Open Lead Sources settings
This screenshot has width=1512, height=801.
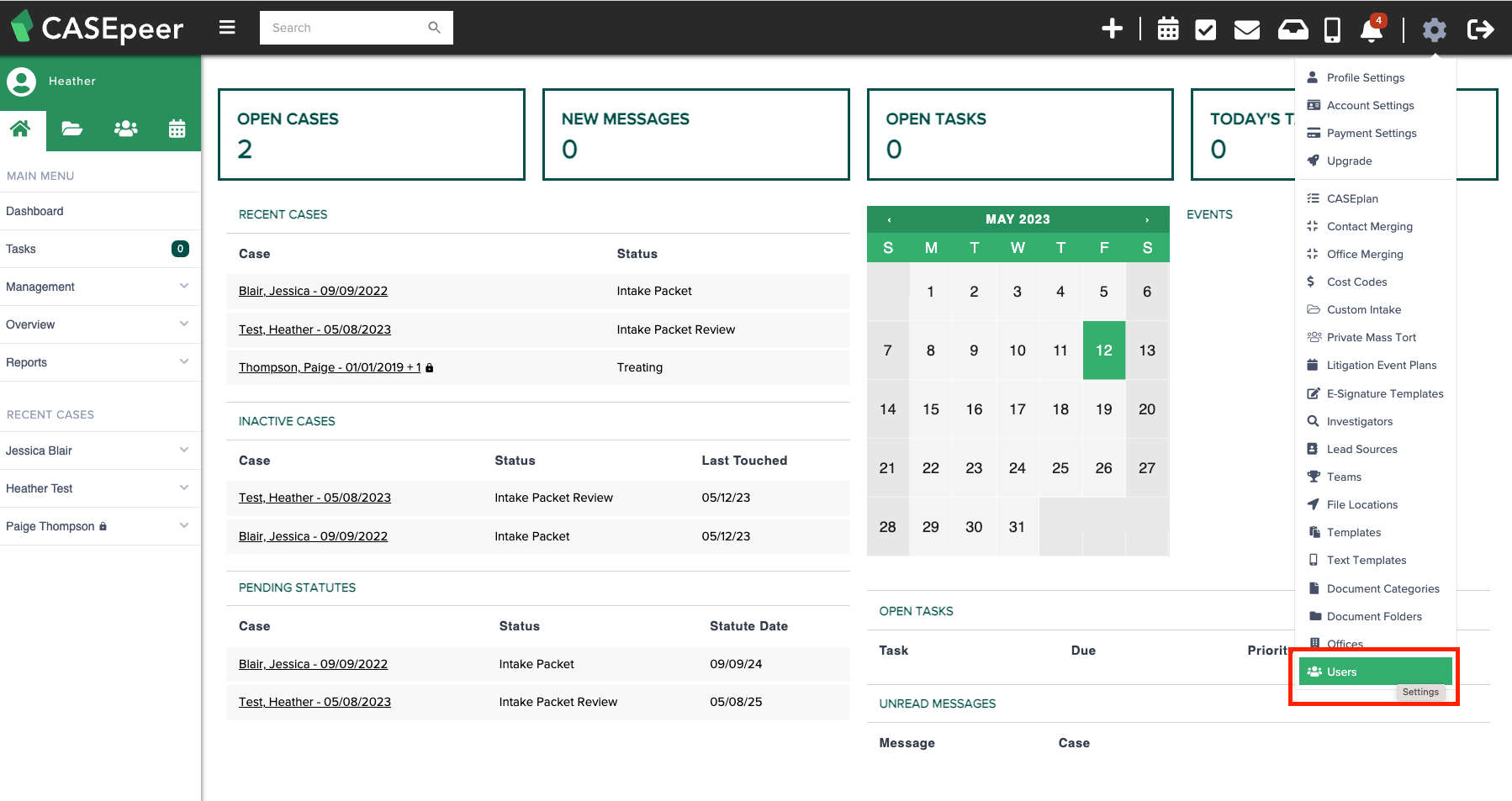(1376, 449)
